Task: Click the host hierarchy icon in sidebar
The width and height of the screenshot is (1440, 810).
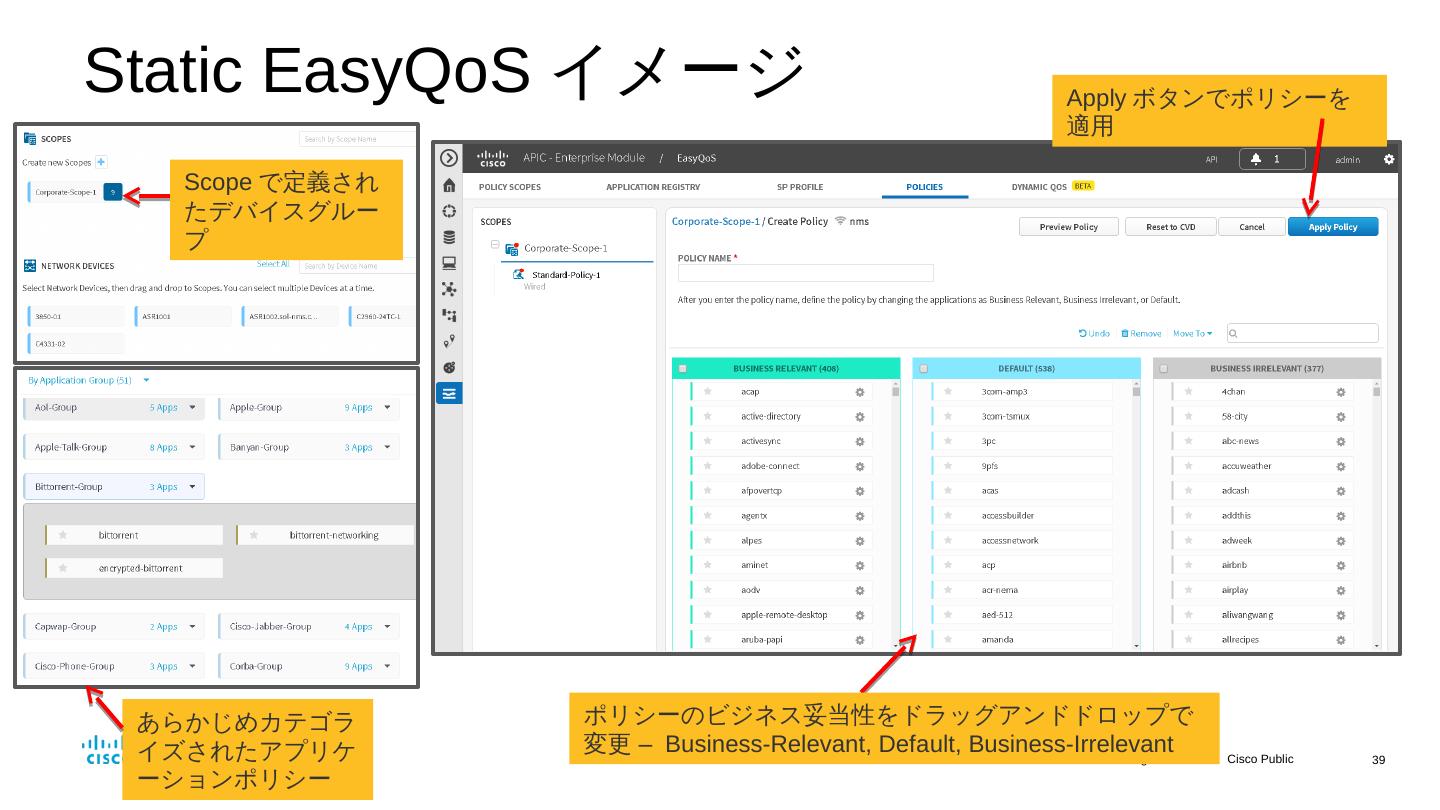Action: pyautogui.click(x=449, y=315)
